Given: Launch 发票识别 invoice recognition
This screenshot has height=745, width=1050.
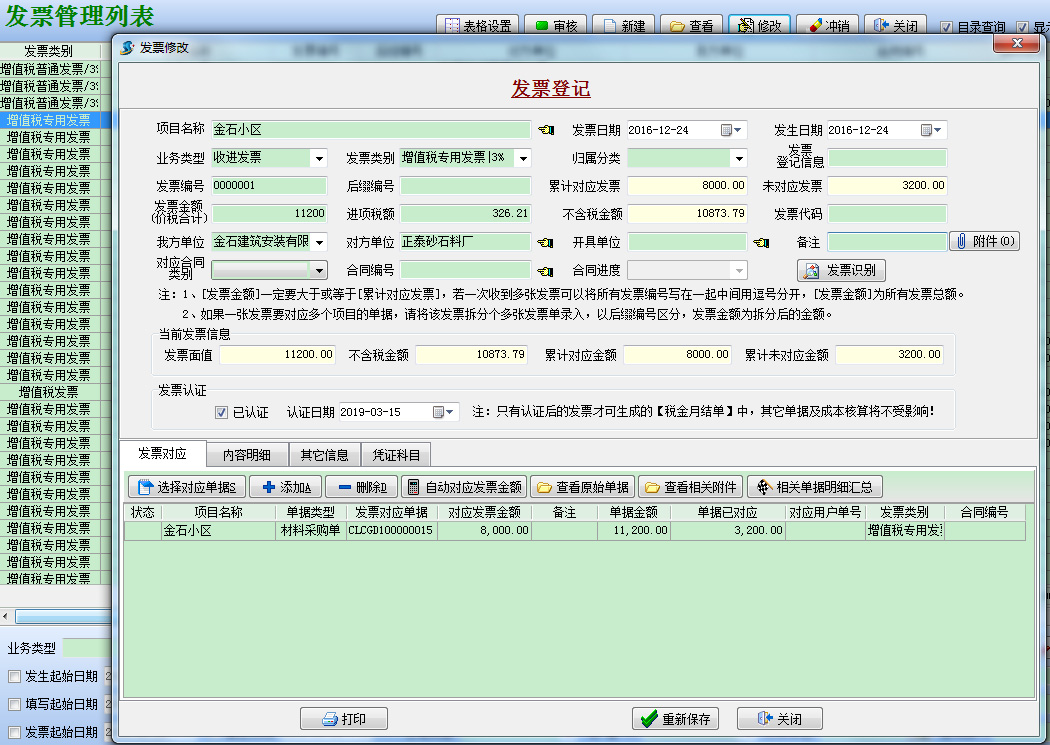Looking at the screenshot, I should (841, 270).
